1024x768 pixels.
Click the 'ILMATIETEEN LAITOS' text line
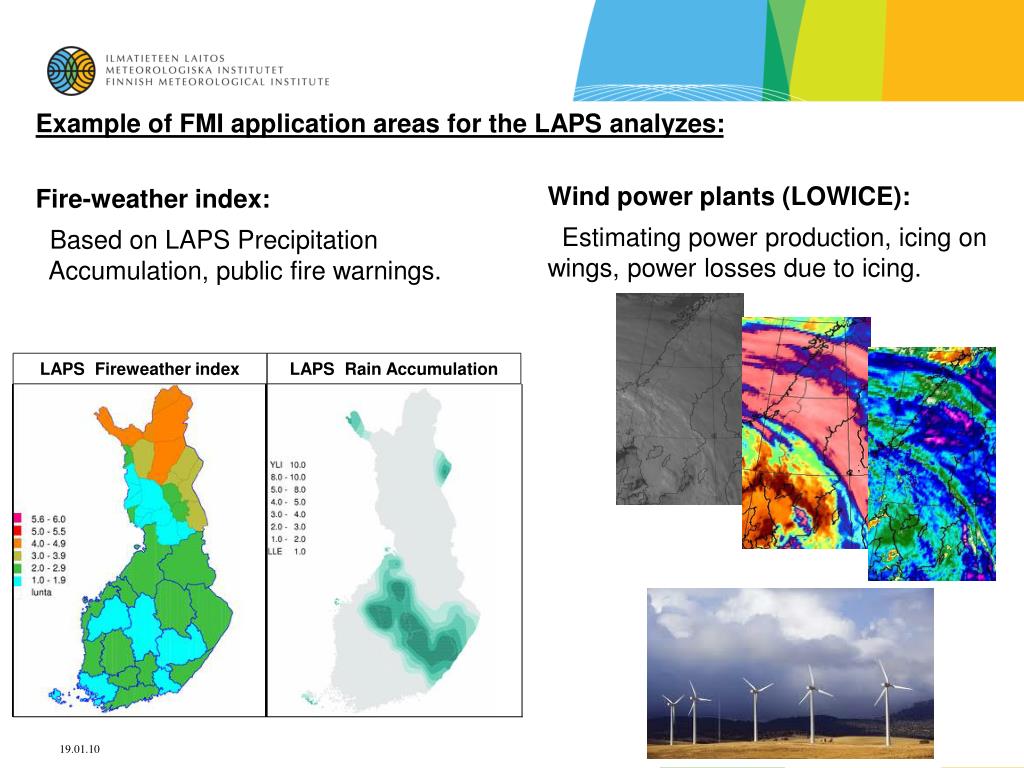[165, 58]
